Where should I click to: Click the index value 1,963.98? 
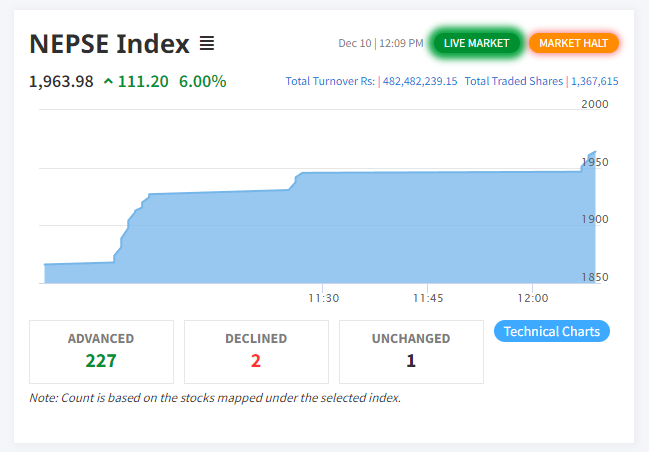(x=61, y=82)
